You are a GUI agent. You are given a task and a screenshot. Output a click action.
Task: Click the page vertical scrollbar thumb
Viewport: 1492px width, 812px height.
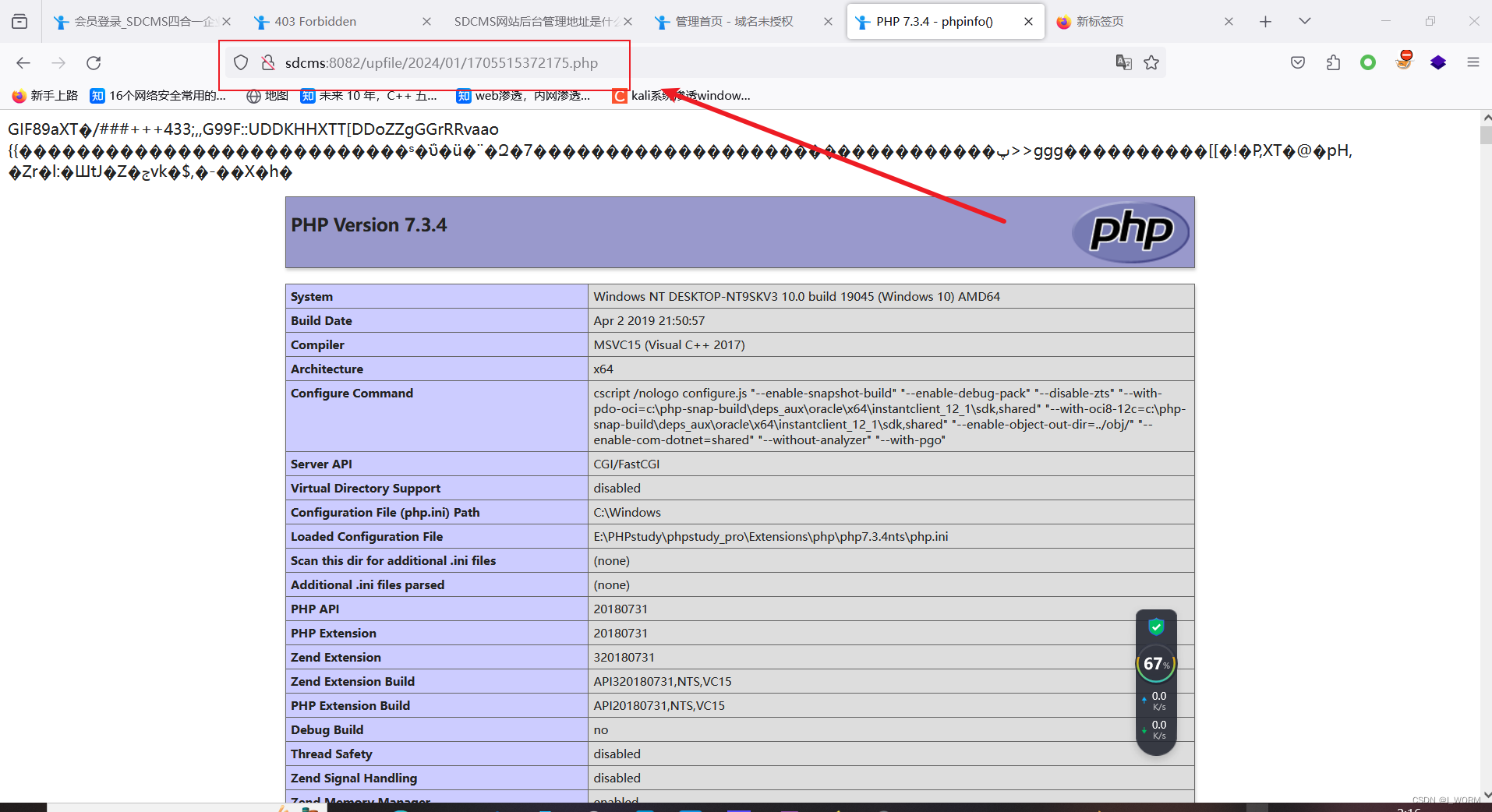pos(1486,135)
